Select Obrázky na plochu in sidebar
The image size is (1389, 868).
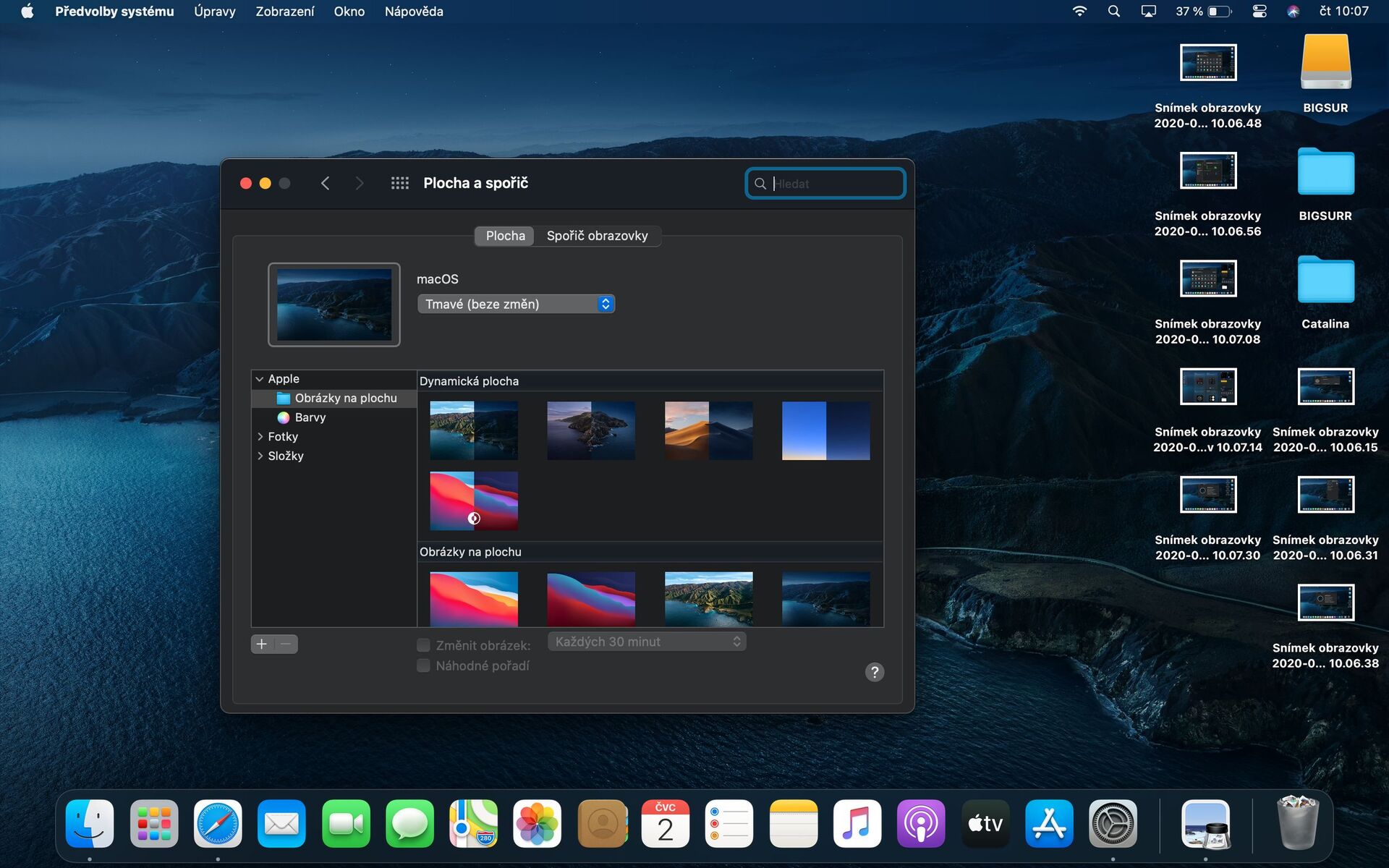[x=334, y=399]
